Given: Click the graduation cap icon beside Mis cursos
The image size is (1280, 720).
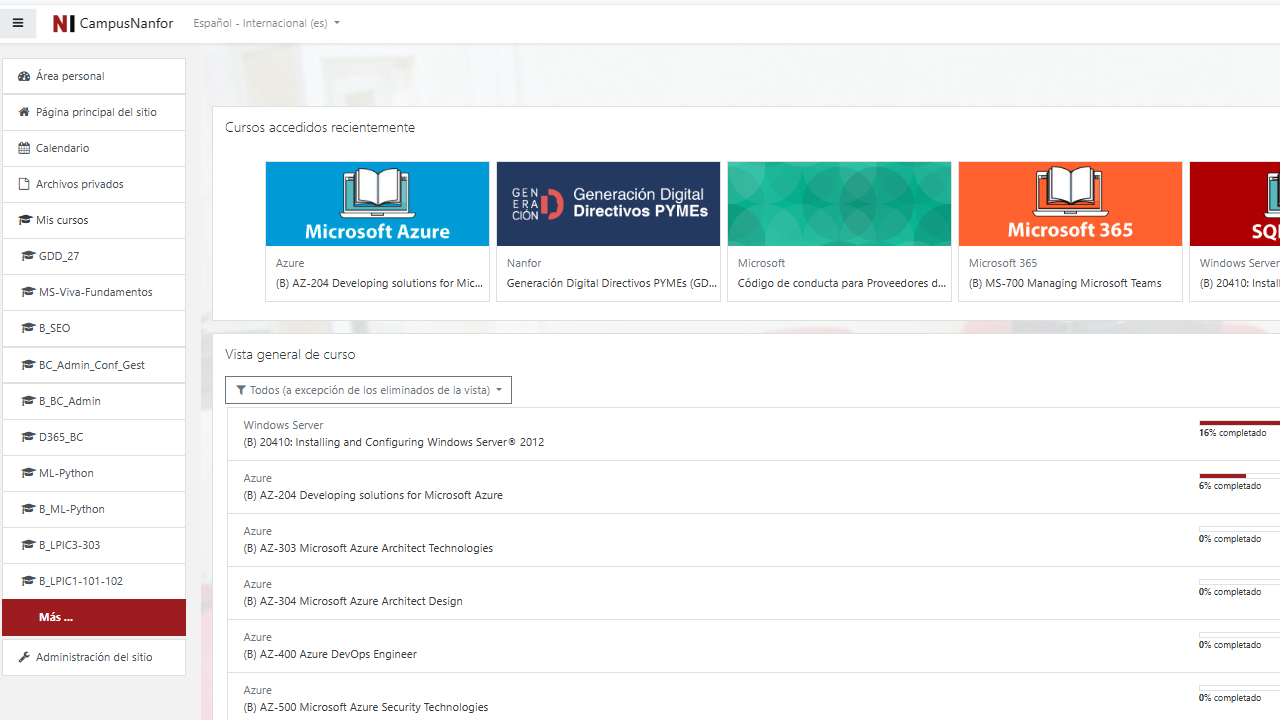Looking at the screenshot, I should pos(25,220).
